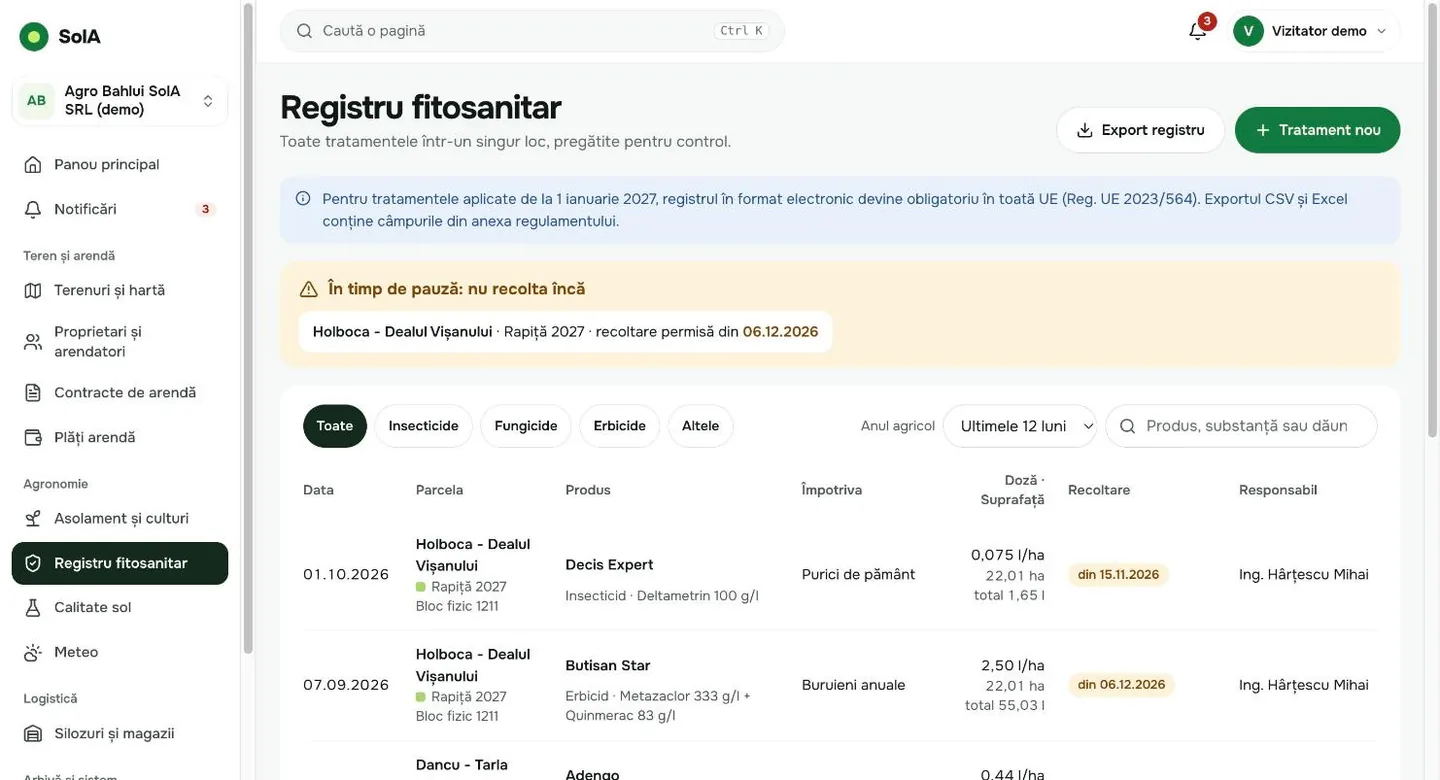The image size is (1440, 780).
Task: Click the magnifier icon in top search
Action: pos(305,31)
